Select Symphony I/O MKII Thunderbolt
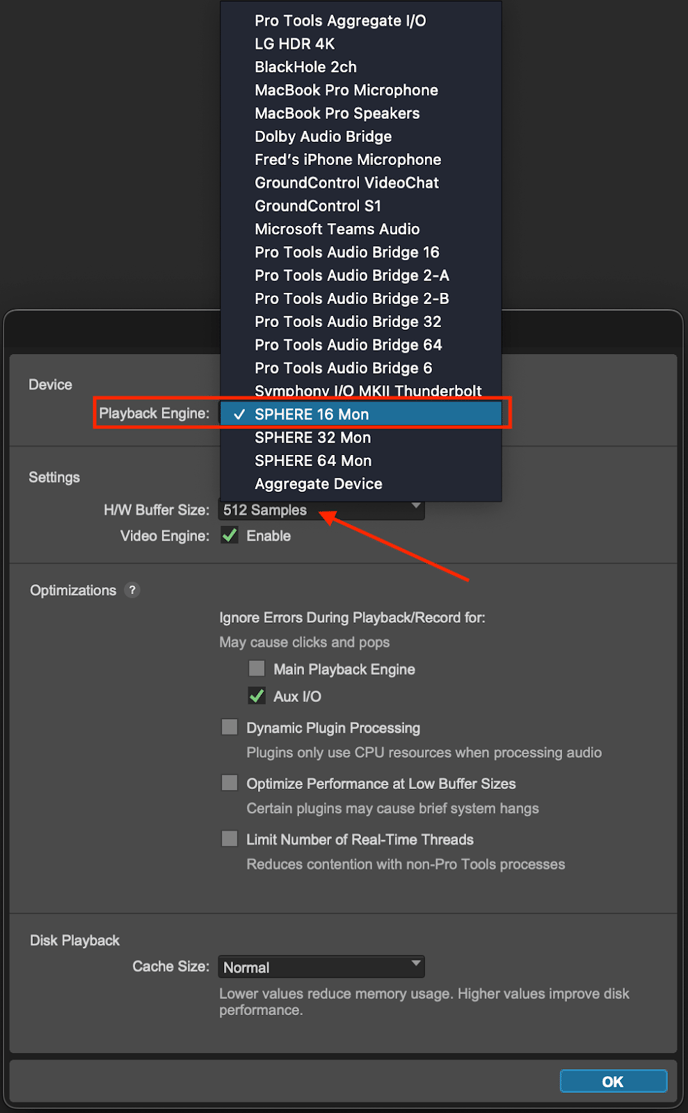The height and width of the screenshot is (1113, 688). point(368,391)
